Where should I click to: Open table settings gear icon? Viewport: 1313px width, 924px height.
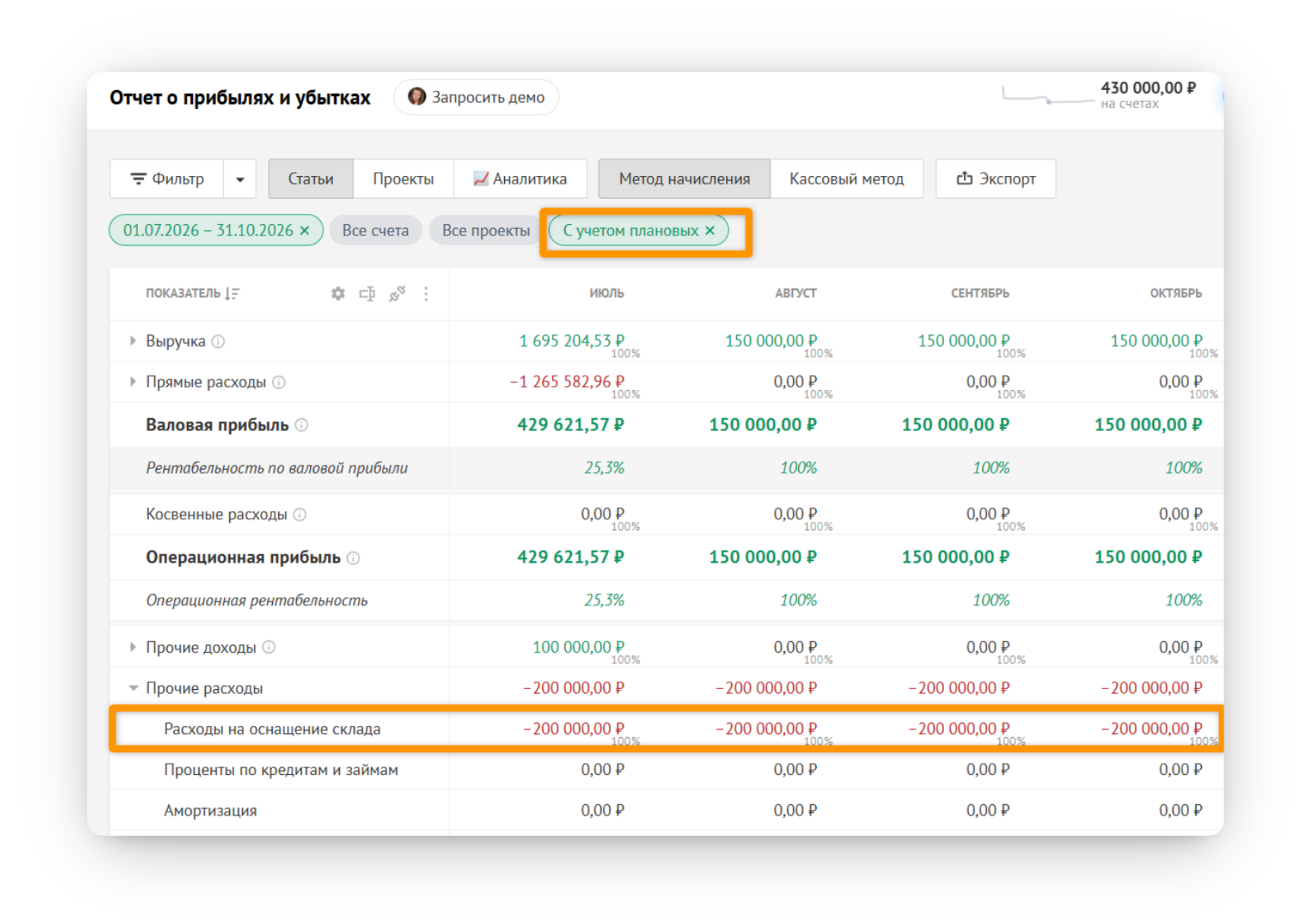(x=338, y=294)
